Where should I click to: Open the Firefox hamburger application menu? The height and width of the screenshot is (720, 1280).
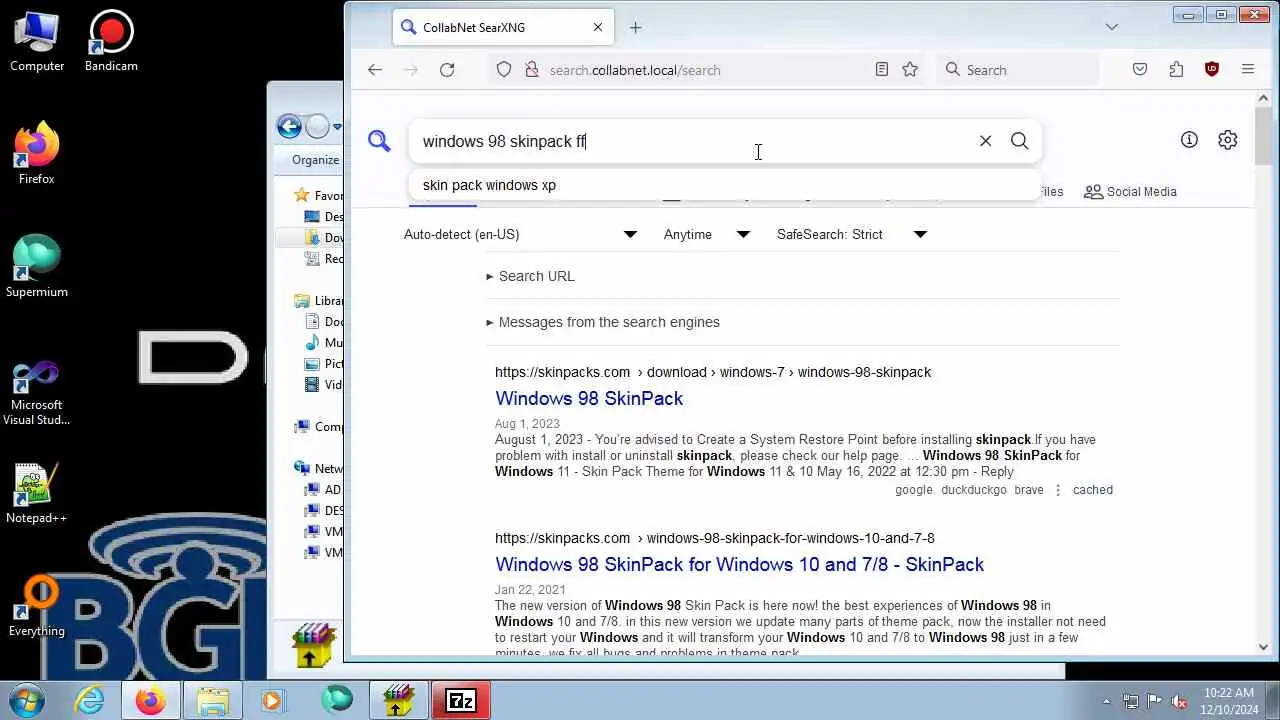coord(1248,70)
